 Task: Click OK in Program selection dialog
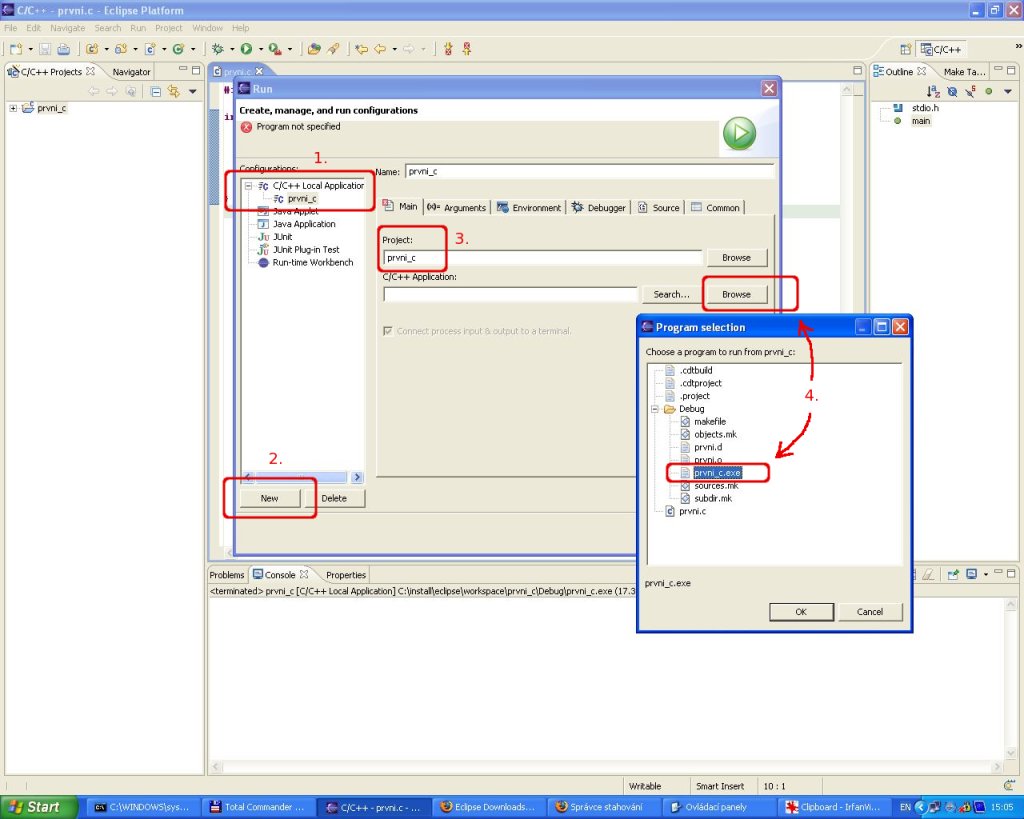point(800,611)
